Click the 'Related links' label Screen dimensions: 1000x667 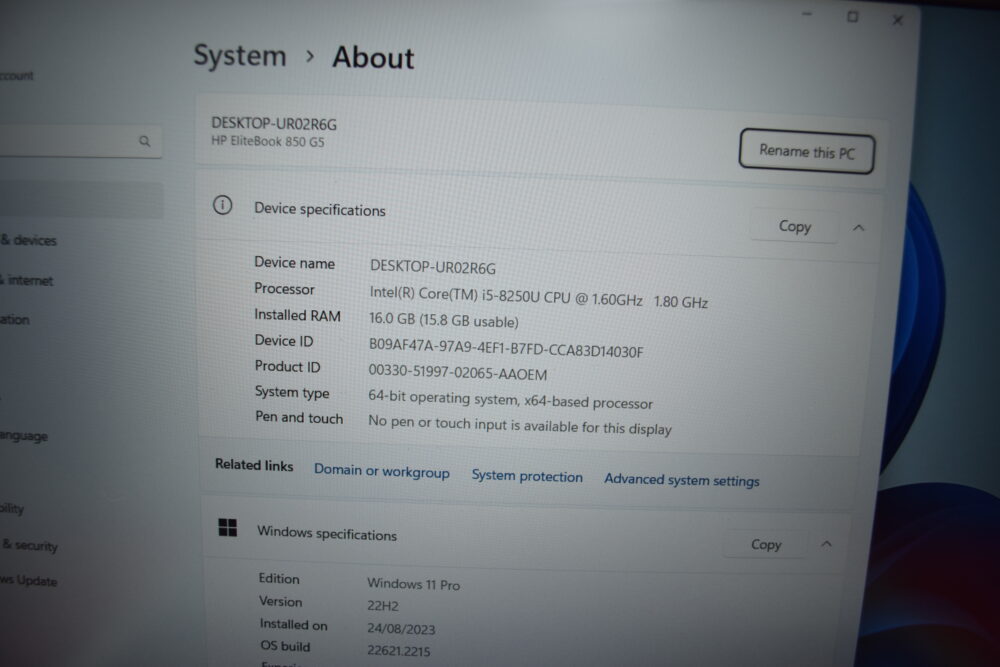click(x=254, y=465)
